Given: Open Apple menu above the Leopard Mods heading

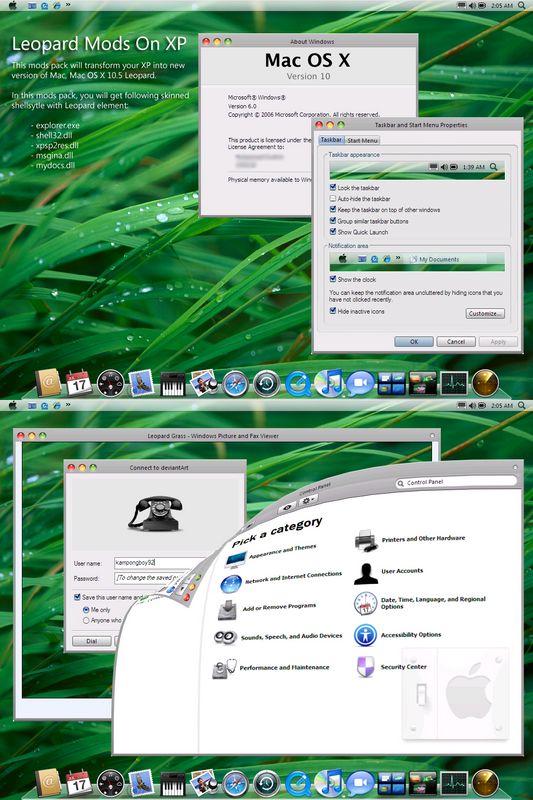Looking at the screenshot, I should [x=13, y=5].
